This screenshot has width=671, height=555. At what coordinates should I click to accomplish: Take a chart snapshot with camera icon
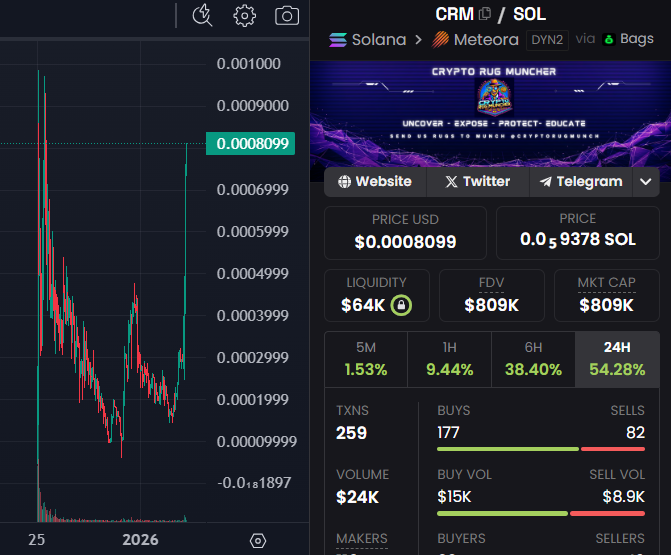click(287, 16)
